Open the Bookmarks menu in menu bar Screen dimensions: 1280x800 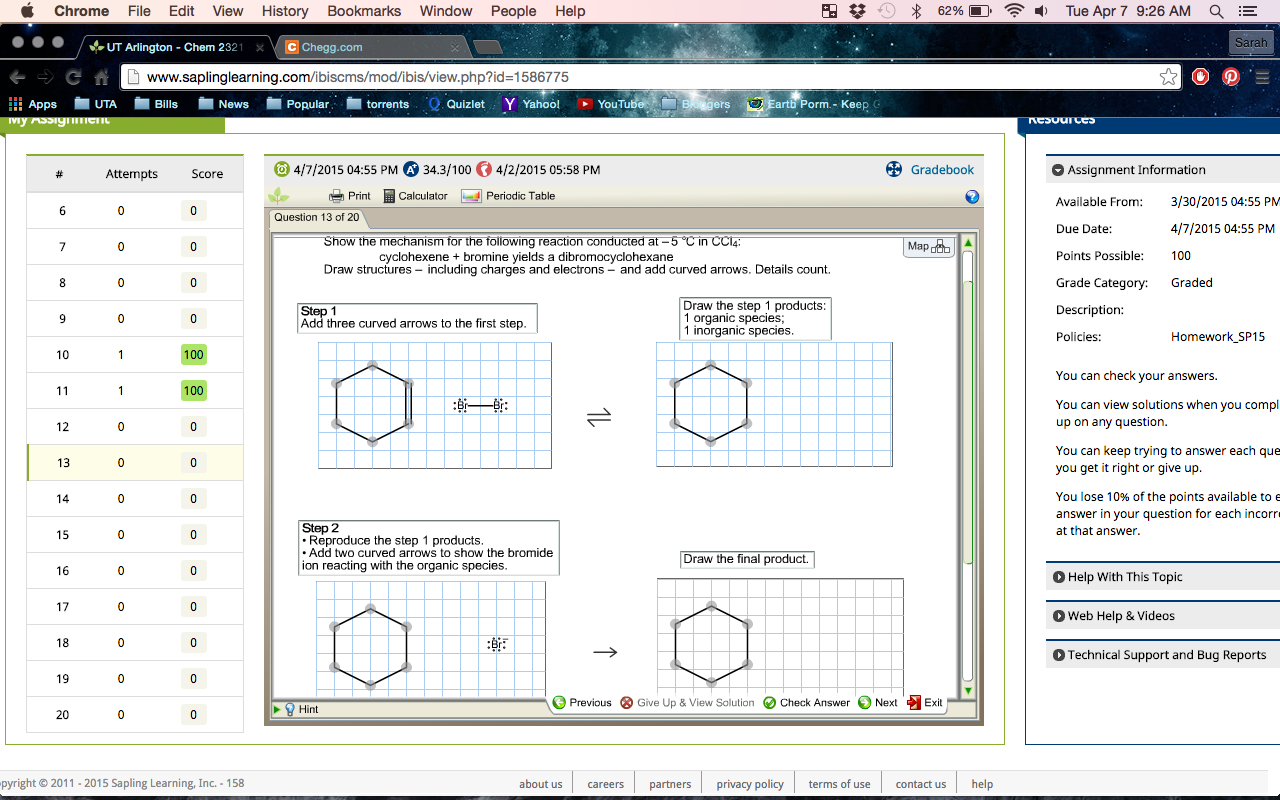click(x=364, y=11)
